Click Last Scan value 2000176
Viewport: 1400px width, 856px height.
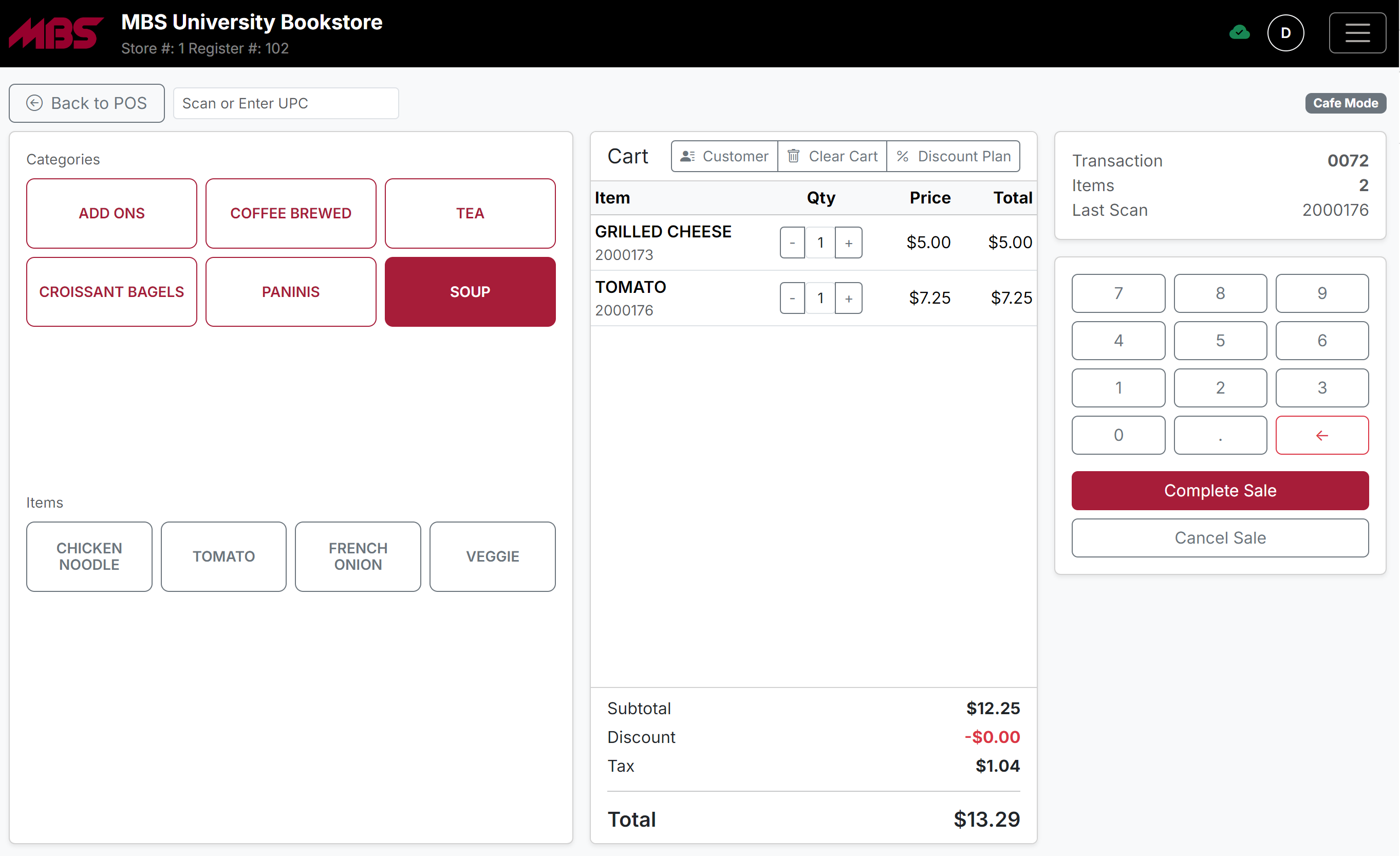1335,210
